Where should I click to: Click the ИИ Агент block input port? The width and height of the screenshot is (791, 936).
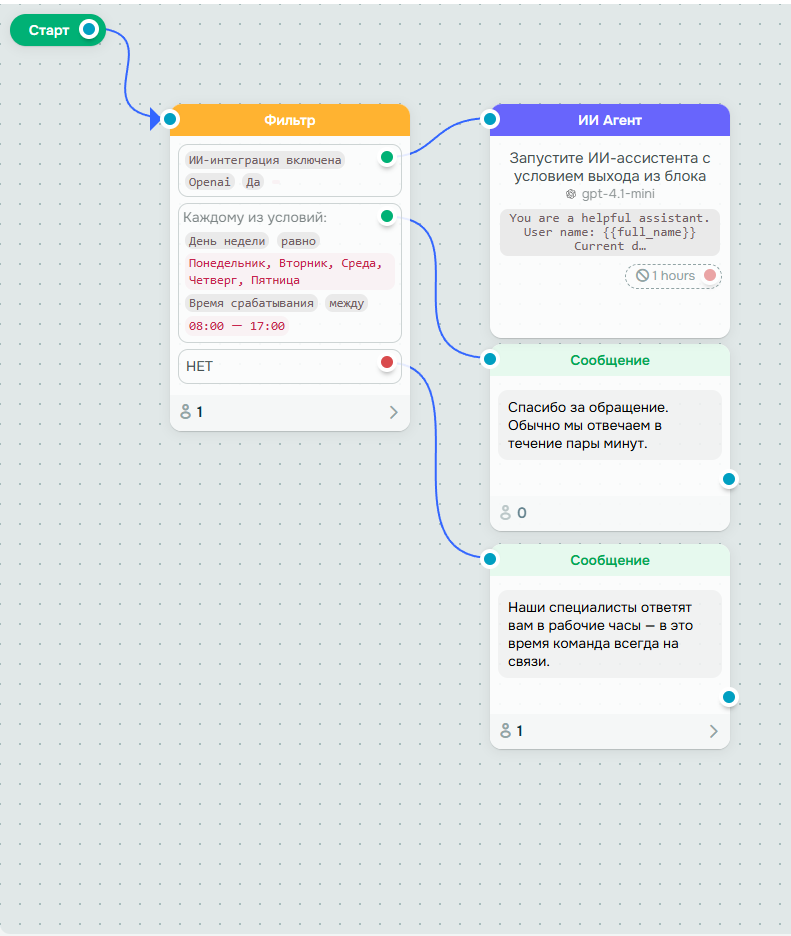pyautogui.click(x=490, y=119)
